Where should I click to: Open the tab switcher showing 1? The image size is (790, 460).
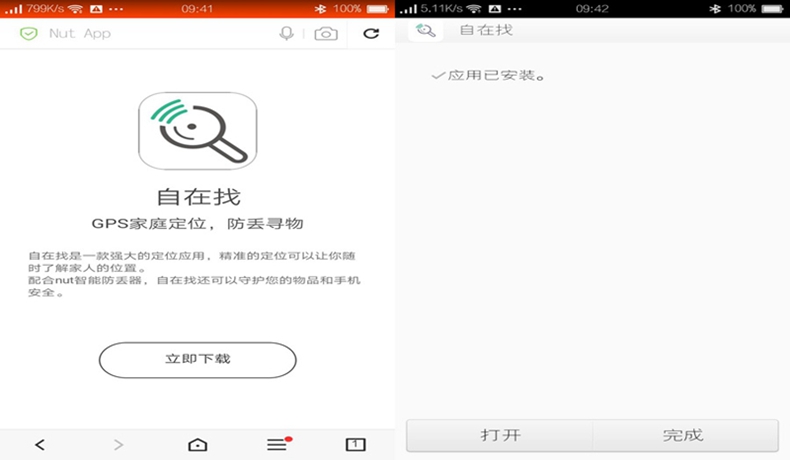pyautogui.click(x=355, y=444)
